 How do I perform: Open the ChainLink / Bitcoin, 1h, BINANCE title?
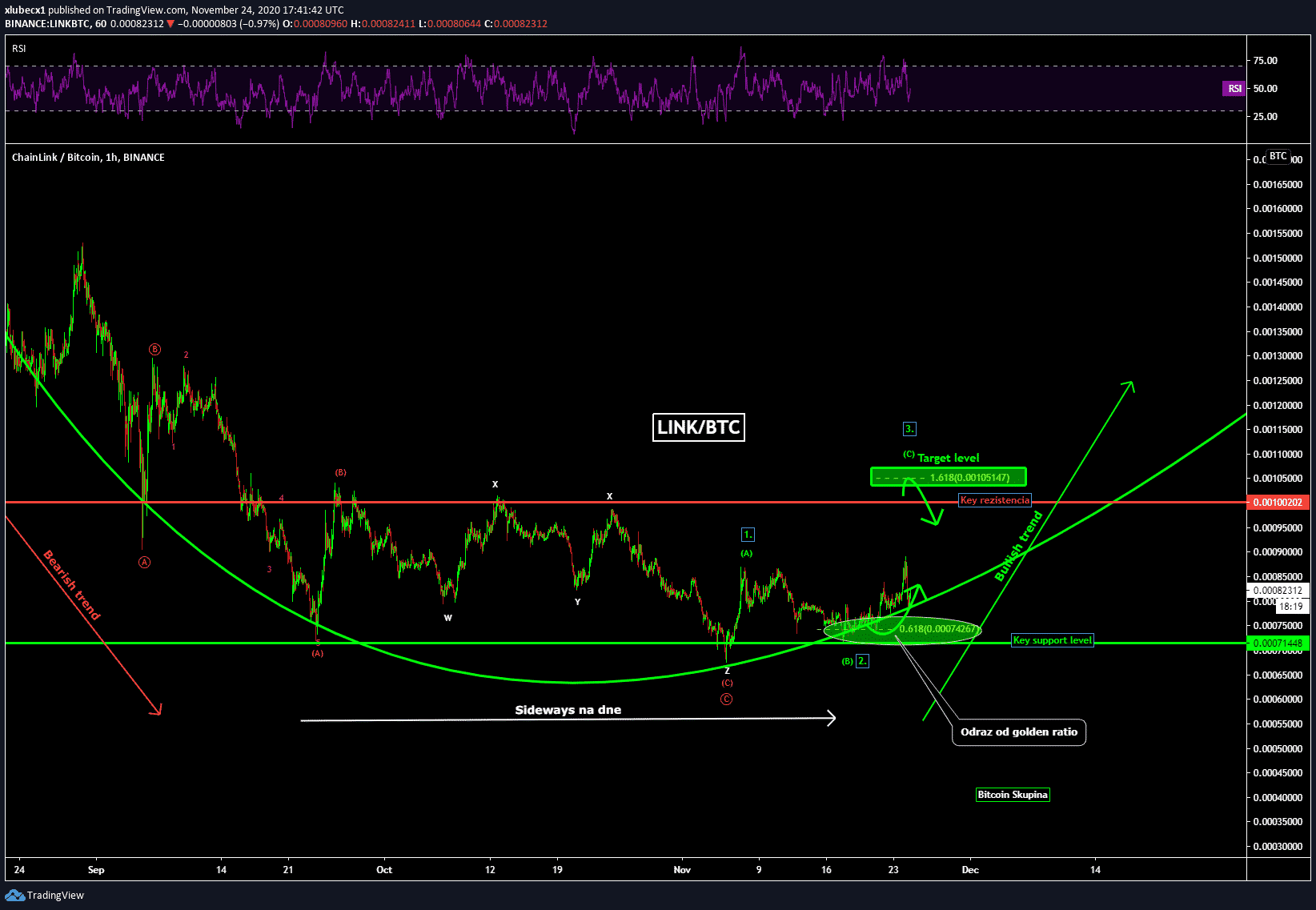[x=88, y=158]
